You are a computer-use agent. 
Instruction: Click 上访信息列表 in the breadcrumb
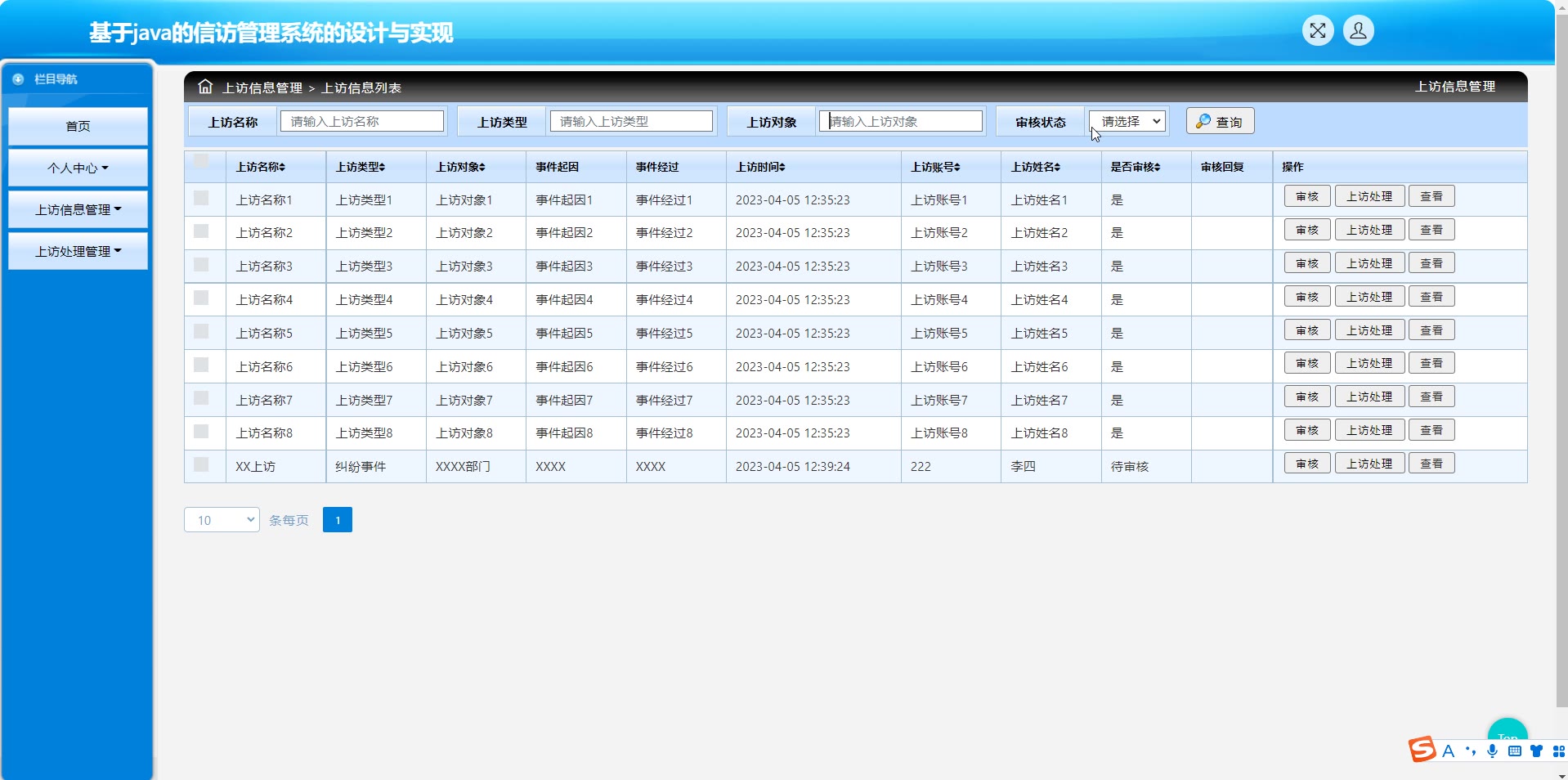tap(361, 87)
